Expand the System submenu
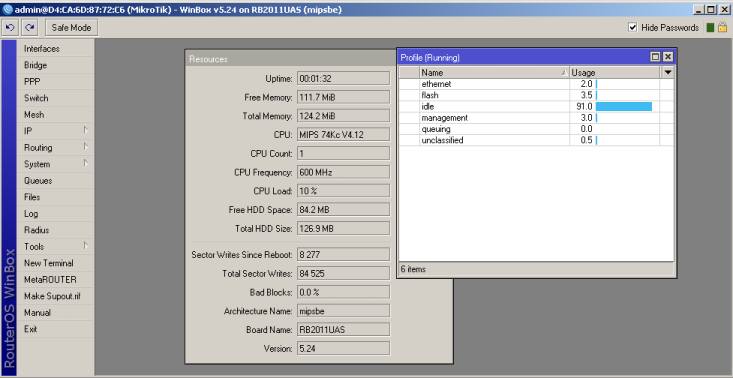733x378 pixels. (x=55, y=164)
